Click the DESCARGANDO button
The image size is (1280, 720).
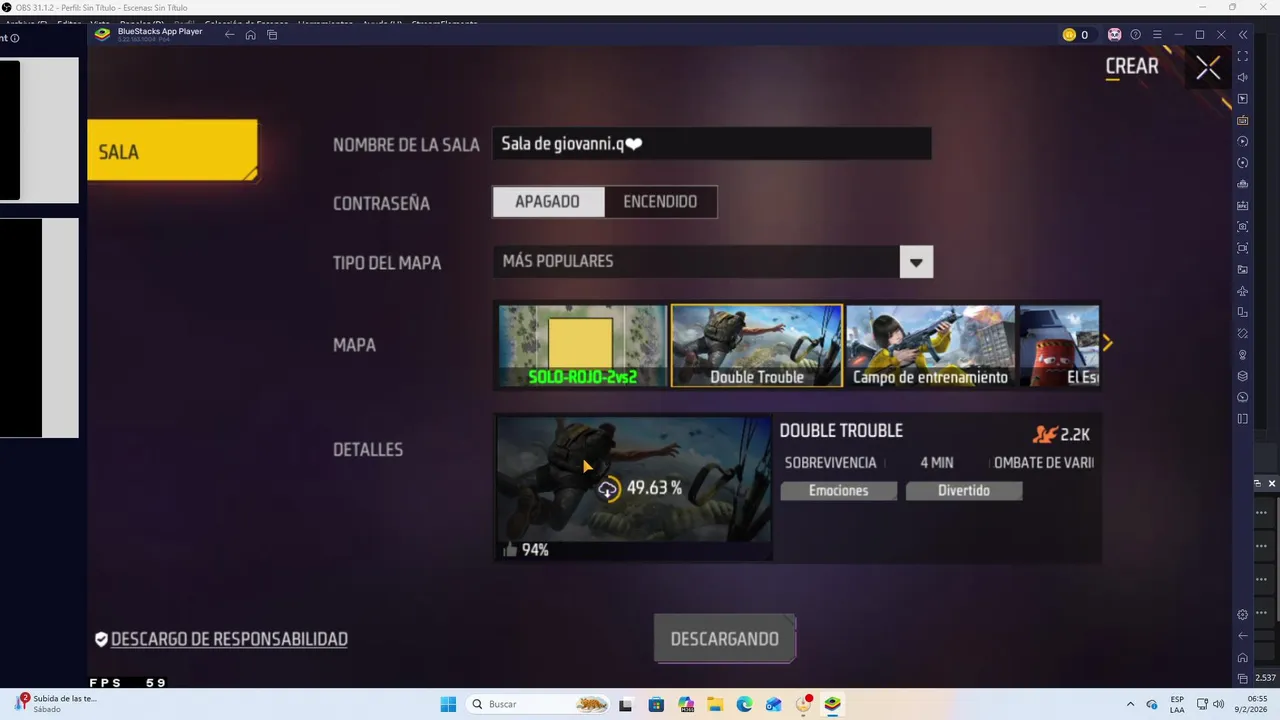pyautogui.click(x=725, y=639)
